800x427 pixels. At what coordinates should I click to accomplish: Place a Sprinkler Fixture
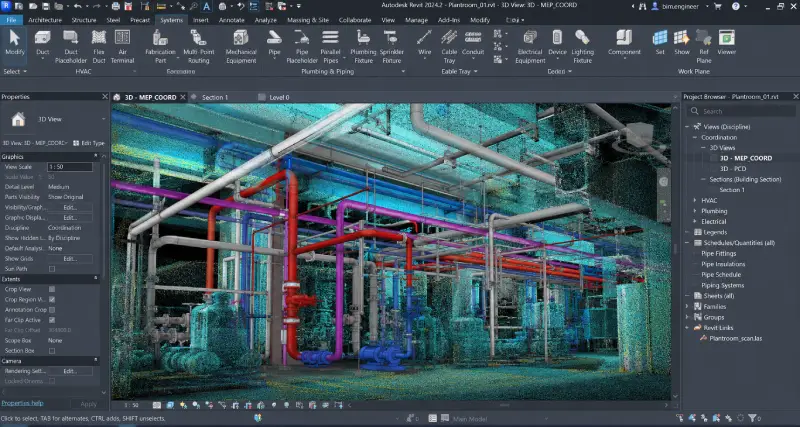392,46
